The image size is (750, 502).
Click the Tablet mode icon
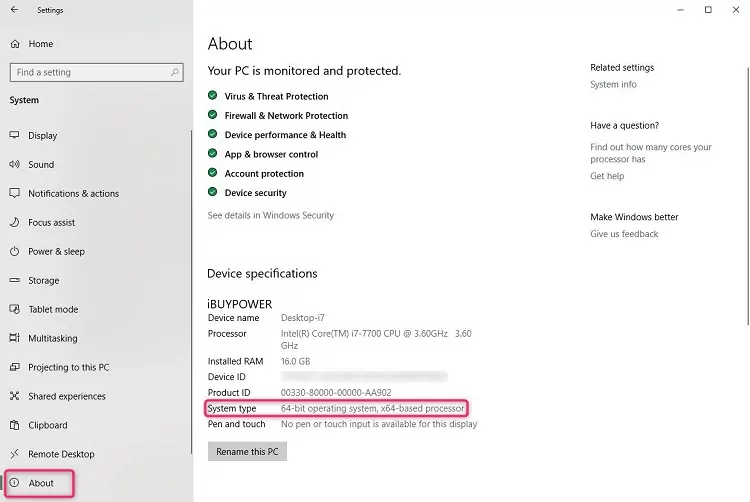14,309
